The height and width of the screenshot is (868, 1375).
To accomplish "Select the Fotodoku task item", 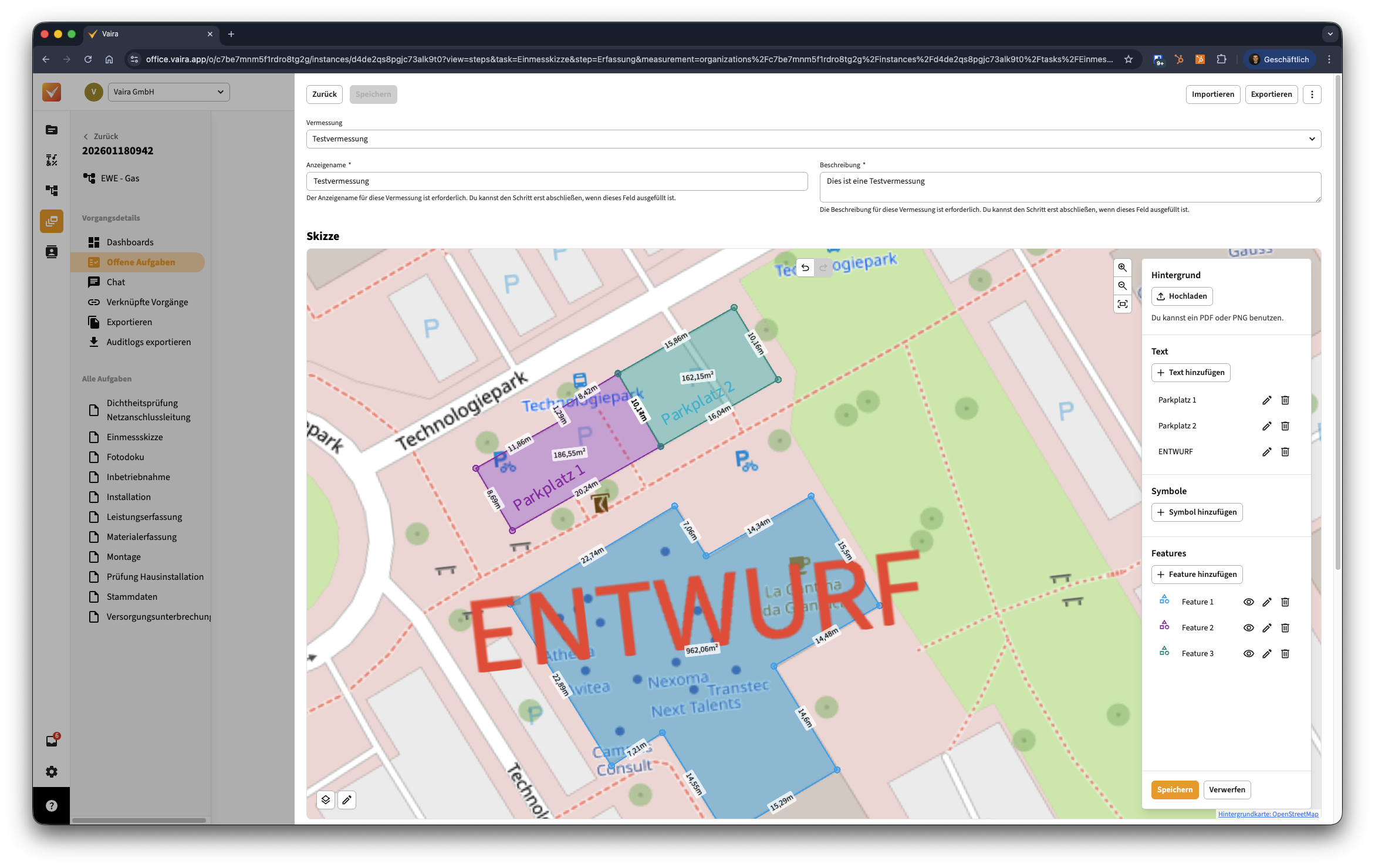I will pyautogui.click(x=125, y=457).
